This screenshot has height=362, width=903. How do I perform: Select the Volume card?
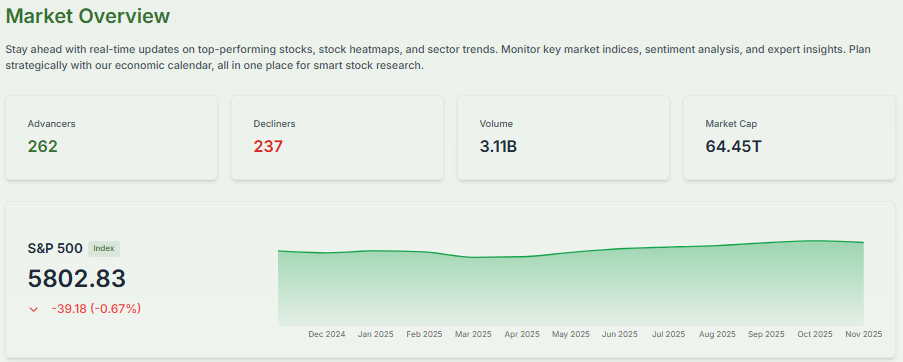click(563, 138)
